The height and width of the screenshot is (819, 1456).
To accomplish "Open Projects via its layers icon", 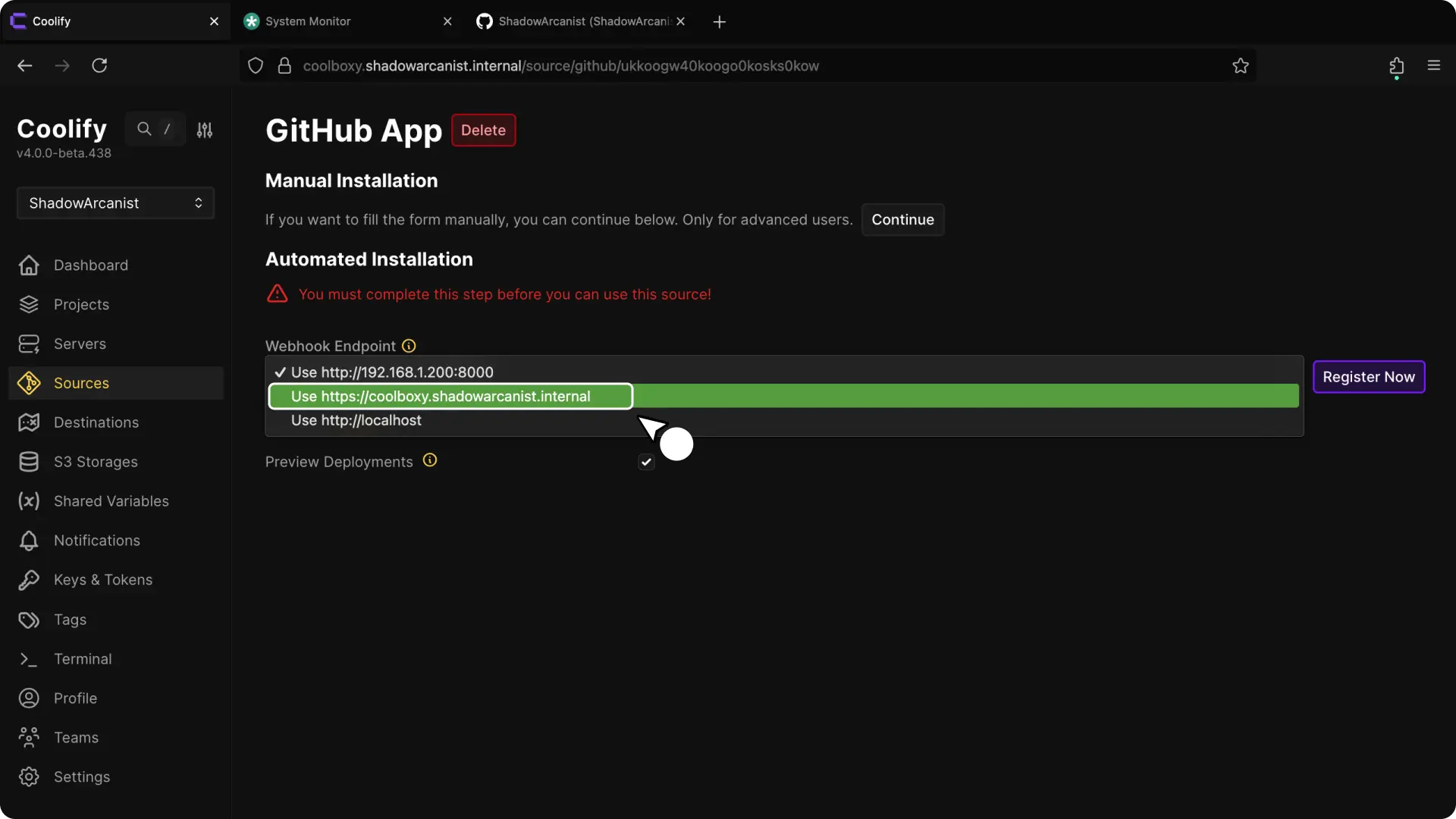I will pyautogui.click(x=29, y=305).
